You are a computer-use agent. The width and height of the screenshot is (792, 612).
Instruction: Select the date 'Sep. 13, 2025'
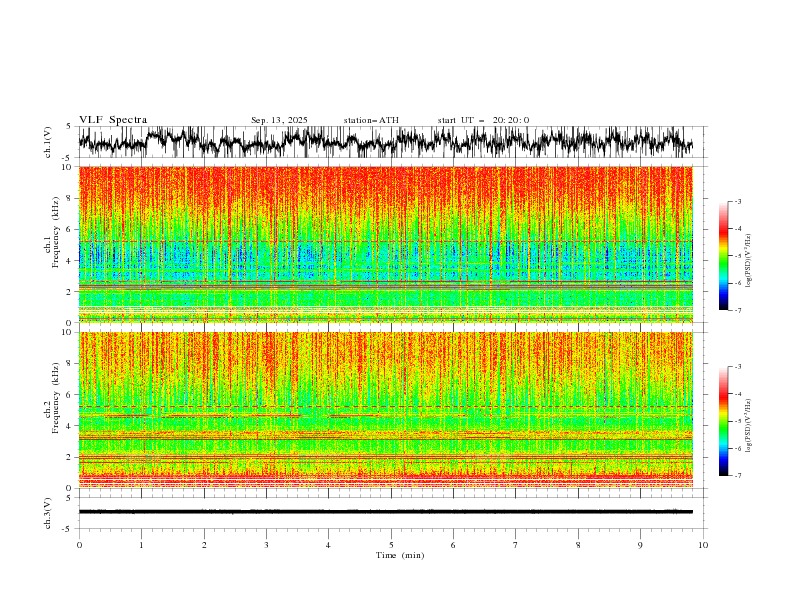279,120
